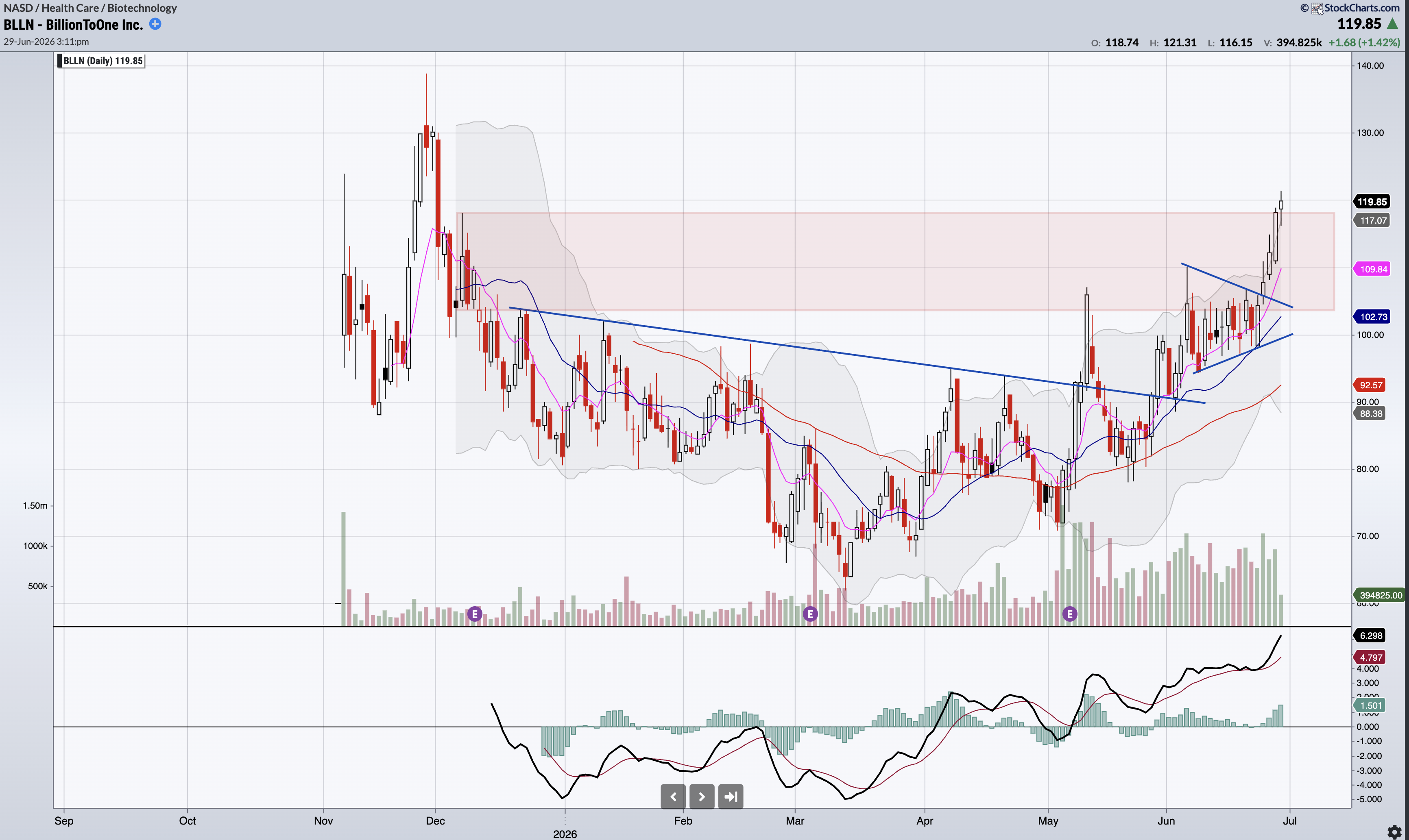Viewport: 1409px width, 840px height.
Task: Click the green 394825.00 volume label
Action: coord(1380,595)
